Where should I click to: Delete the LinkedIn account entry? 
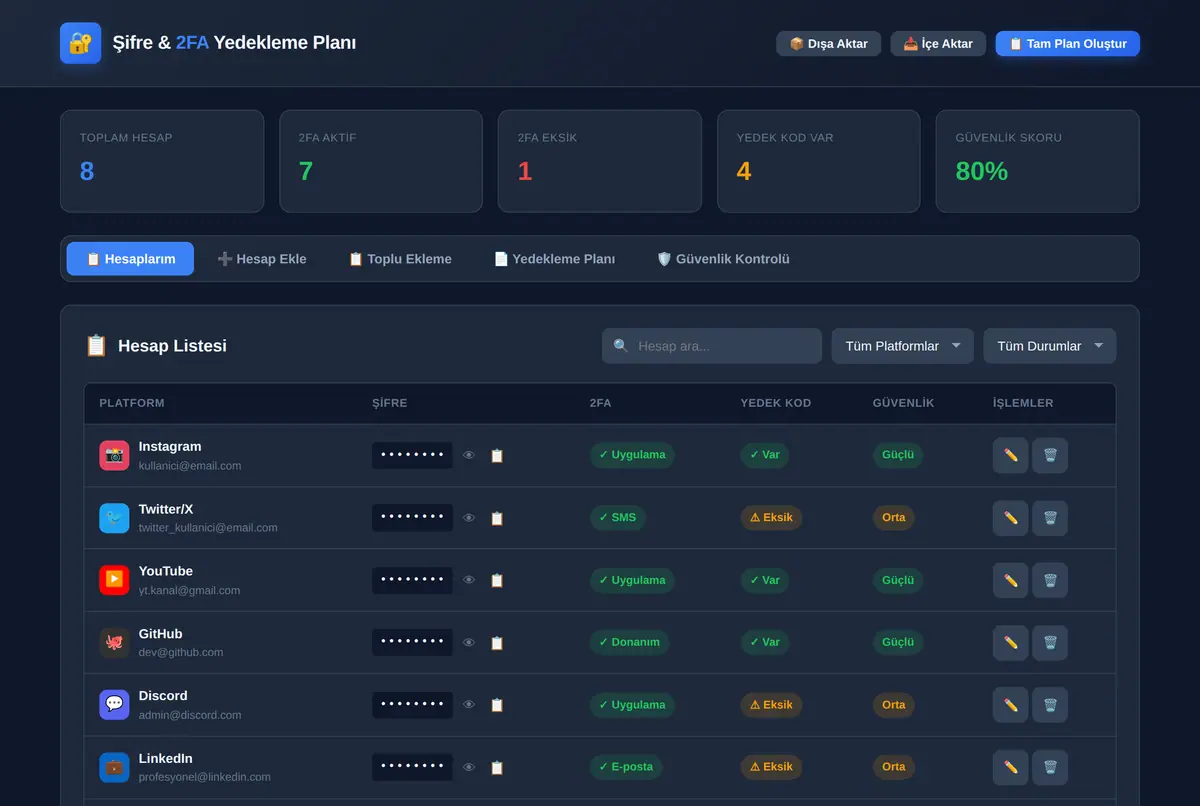[x=1050, y=767]
